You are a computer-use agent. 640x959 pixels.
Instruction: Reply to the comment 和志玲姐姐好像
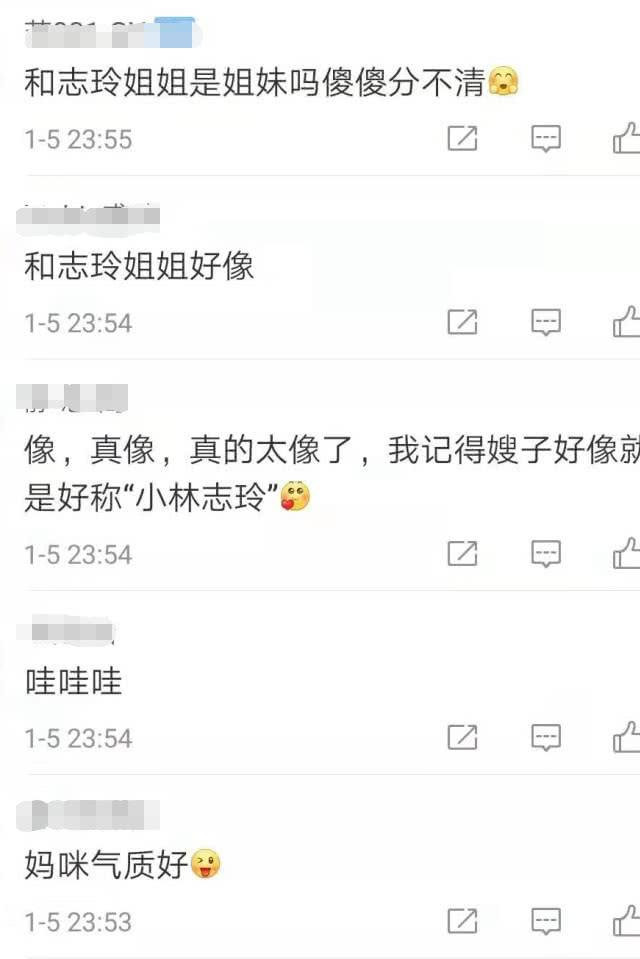pyautogui.click(x=546, y=322)
